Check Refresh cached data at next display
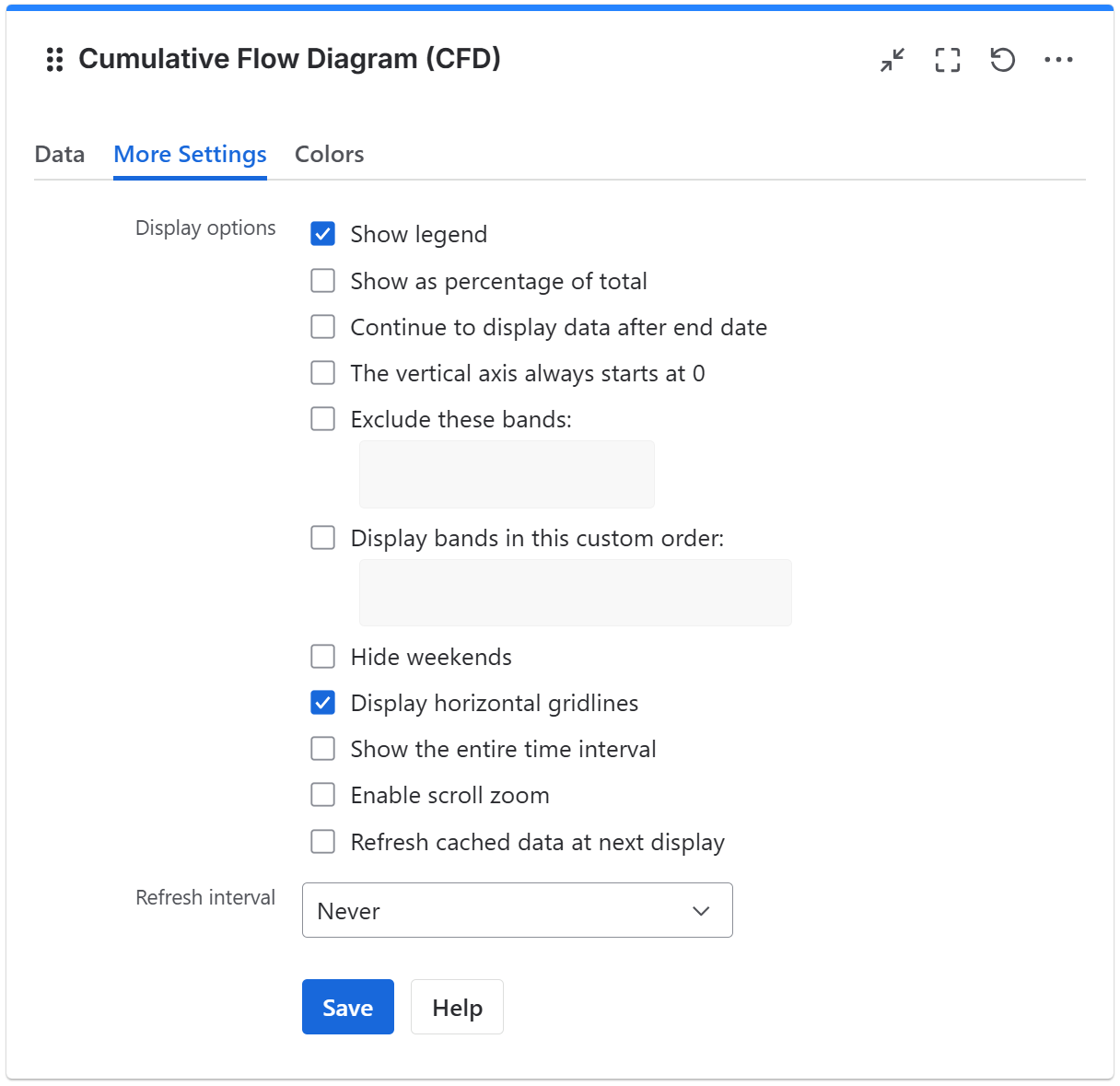This screenshot has width=1120, height=1086. click(322, 841)
